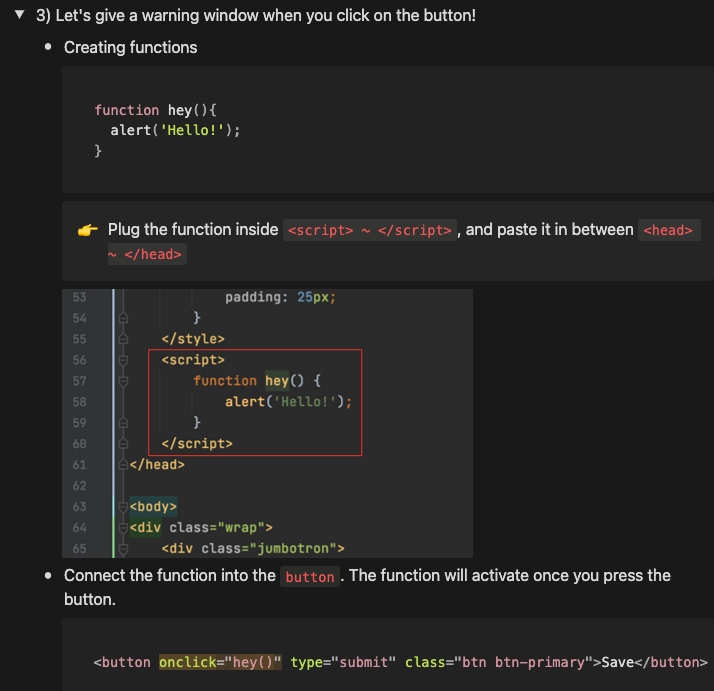Image resolution: width=714 pixels, height=691 pixels.
Task: Click "</style>" tag on line 55
Action: coord(193,339)
